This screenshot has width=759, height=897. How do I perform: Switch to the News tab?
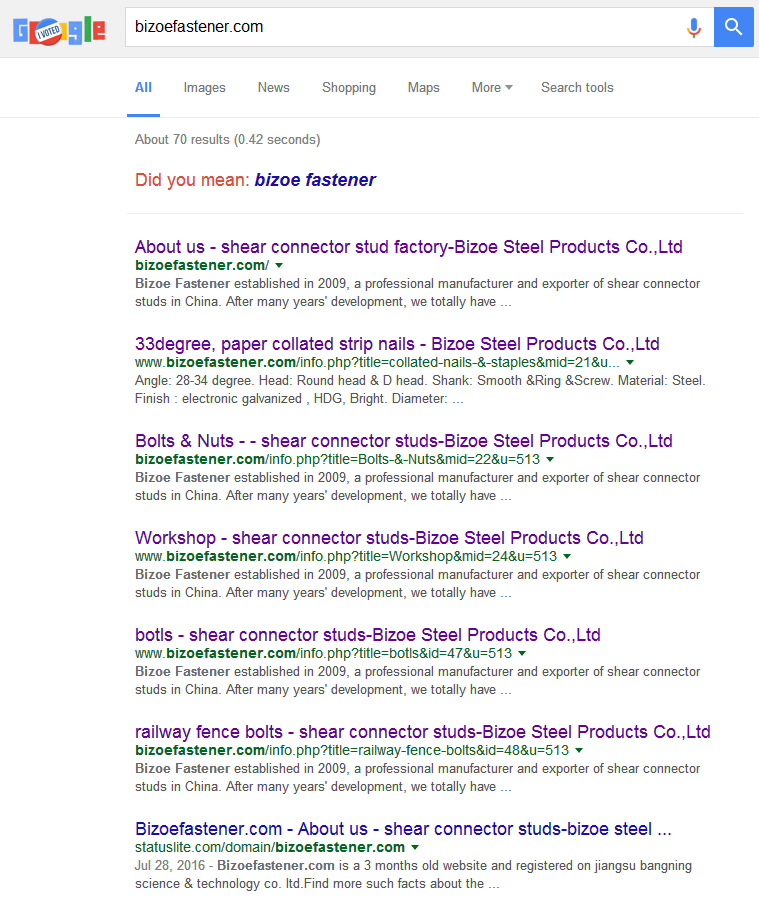pos(273,88)
